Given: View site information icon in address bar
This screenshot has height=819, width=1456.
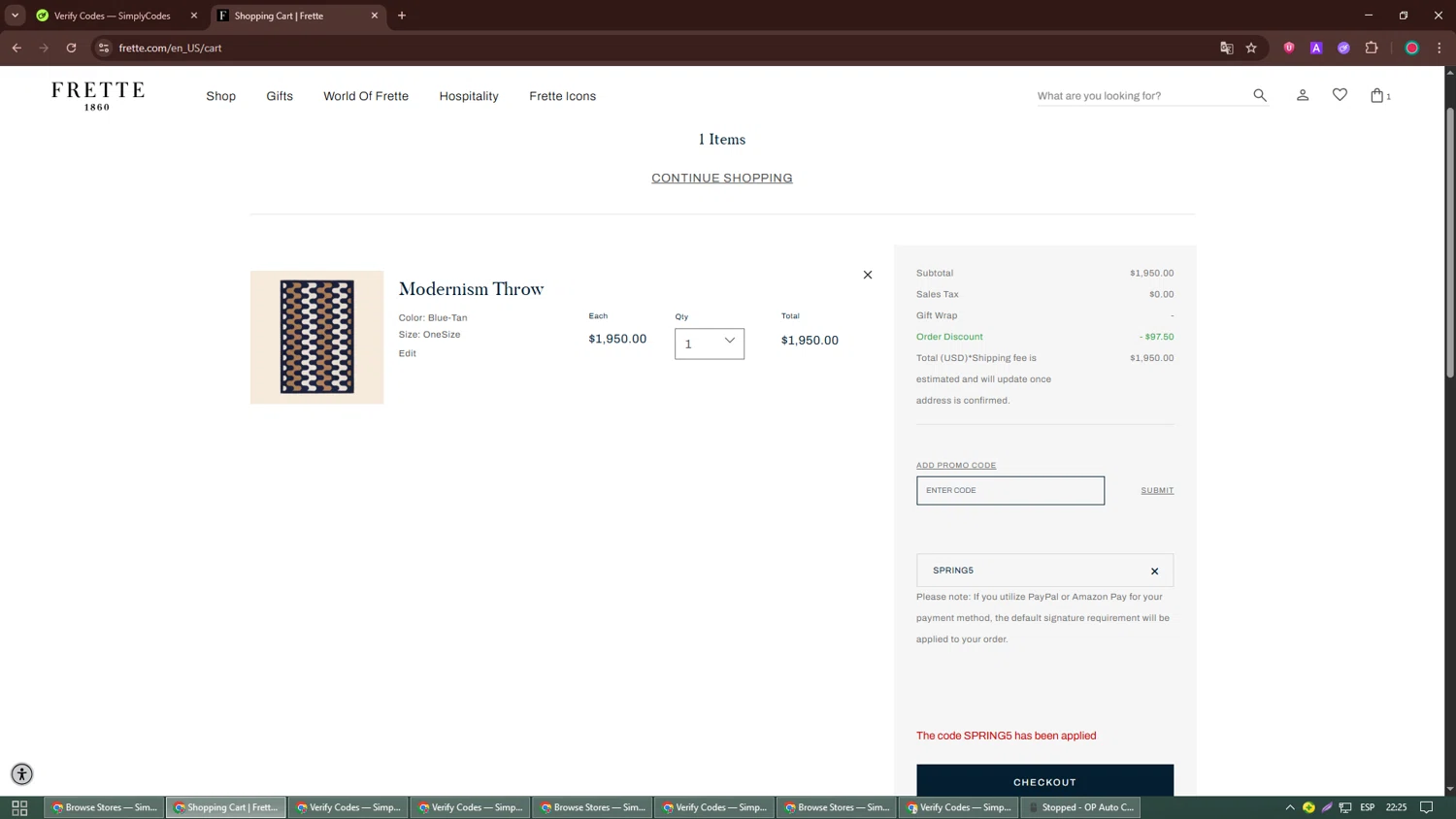Looking at the screenshot, I should pos(104,48).
